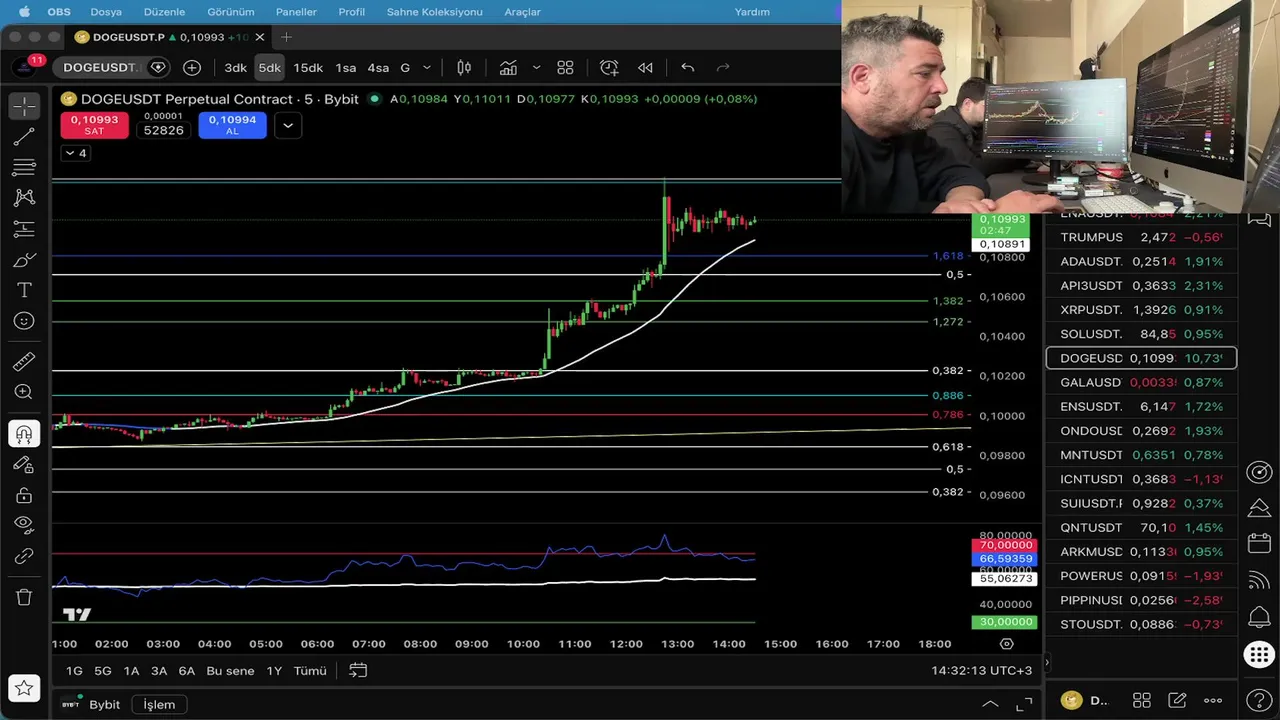This screenshot has width=1280, height=720.
Task: Select the brush drawing tool
Action: (24, 260)
